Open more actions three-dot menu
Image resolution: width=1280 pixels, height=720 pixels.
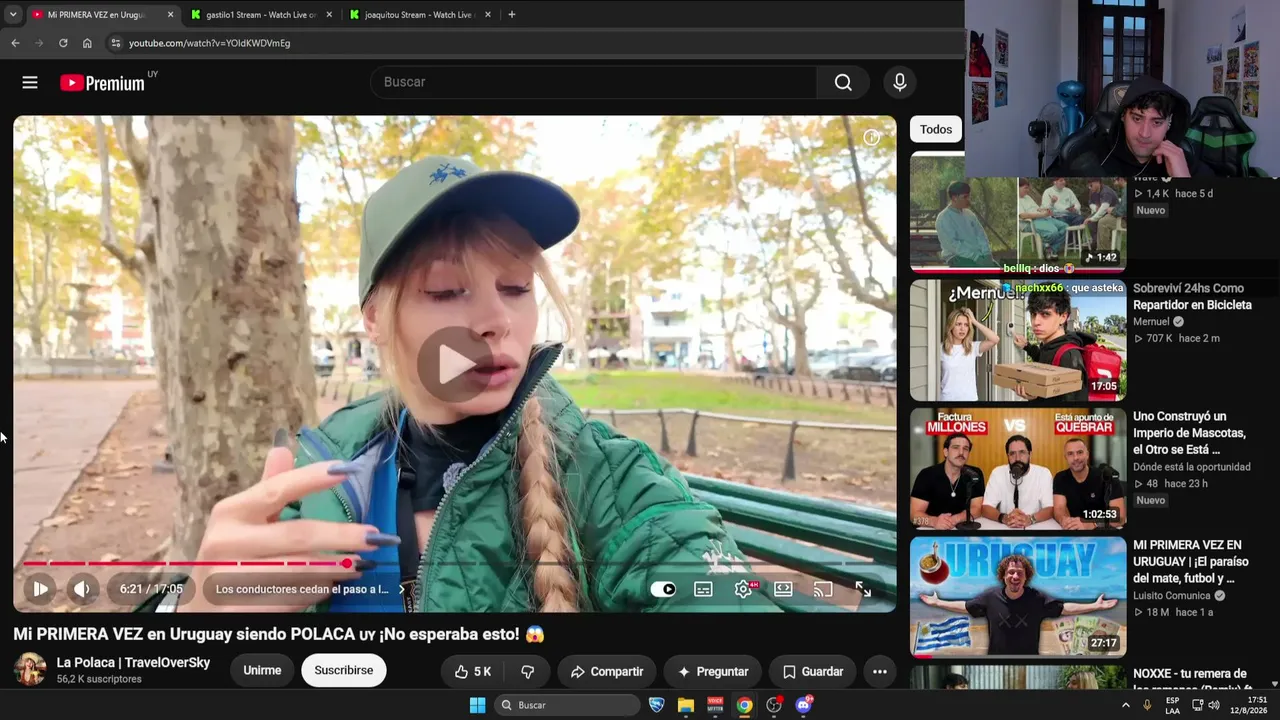(x=880, y=671)
